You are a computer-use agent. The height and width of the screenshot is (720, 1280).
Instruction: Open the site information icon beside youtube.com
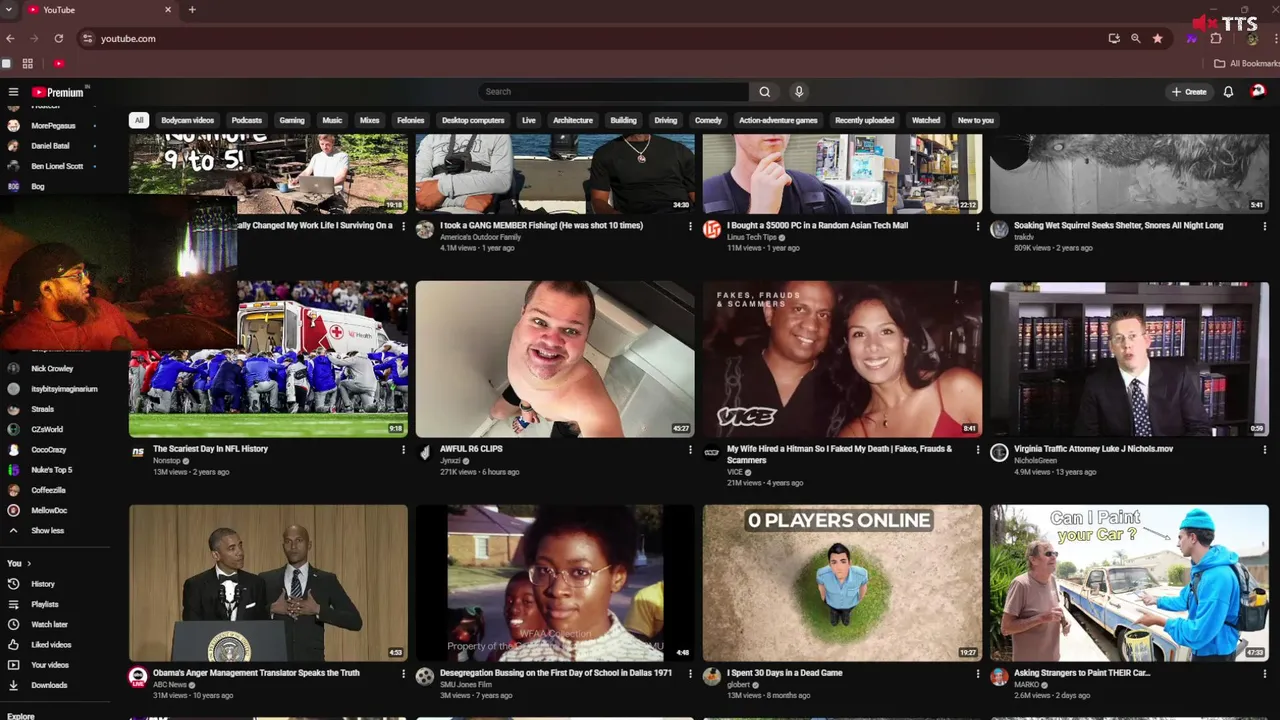point(88,38)
